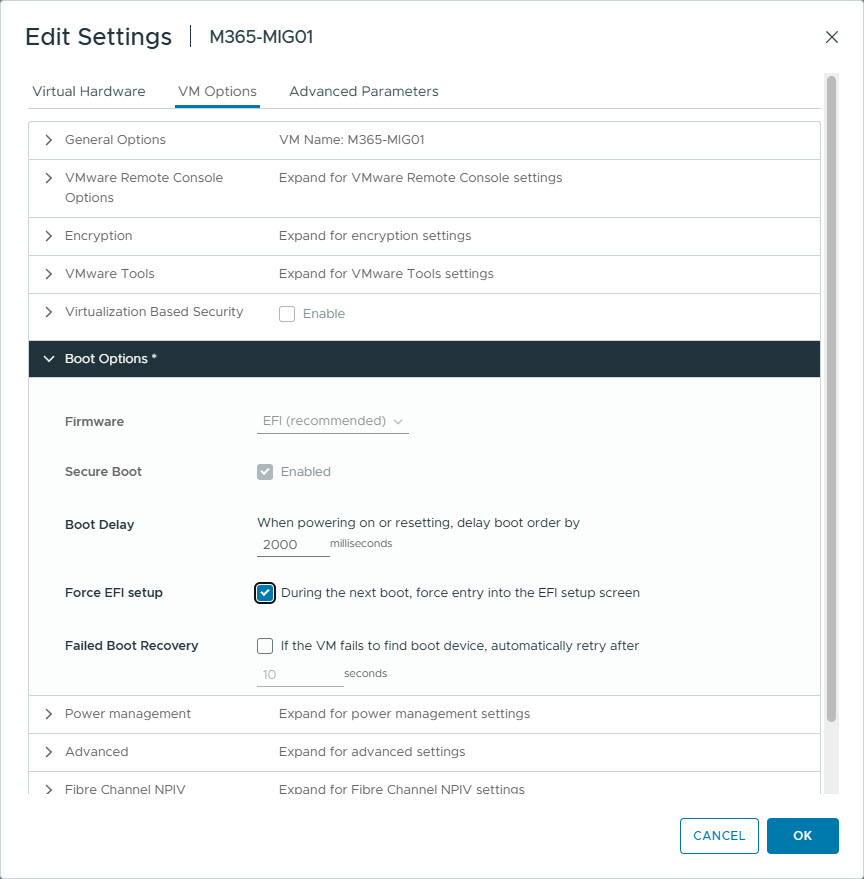Expand Virtualization Based Security row
This screenshot has height=879, width=864.
[48, 312]
